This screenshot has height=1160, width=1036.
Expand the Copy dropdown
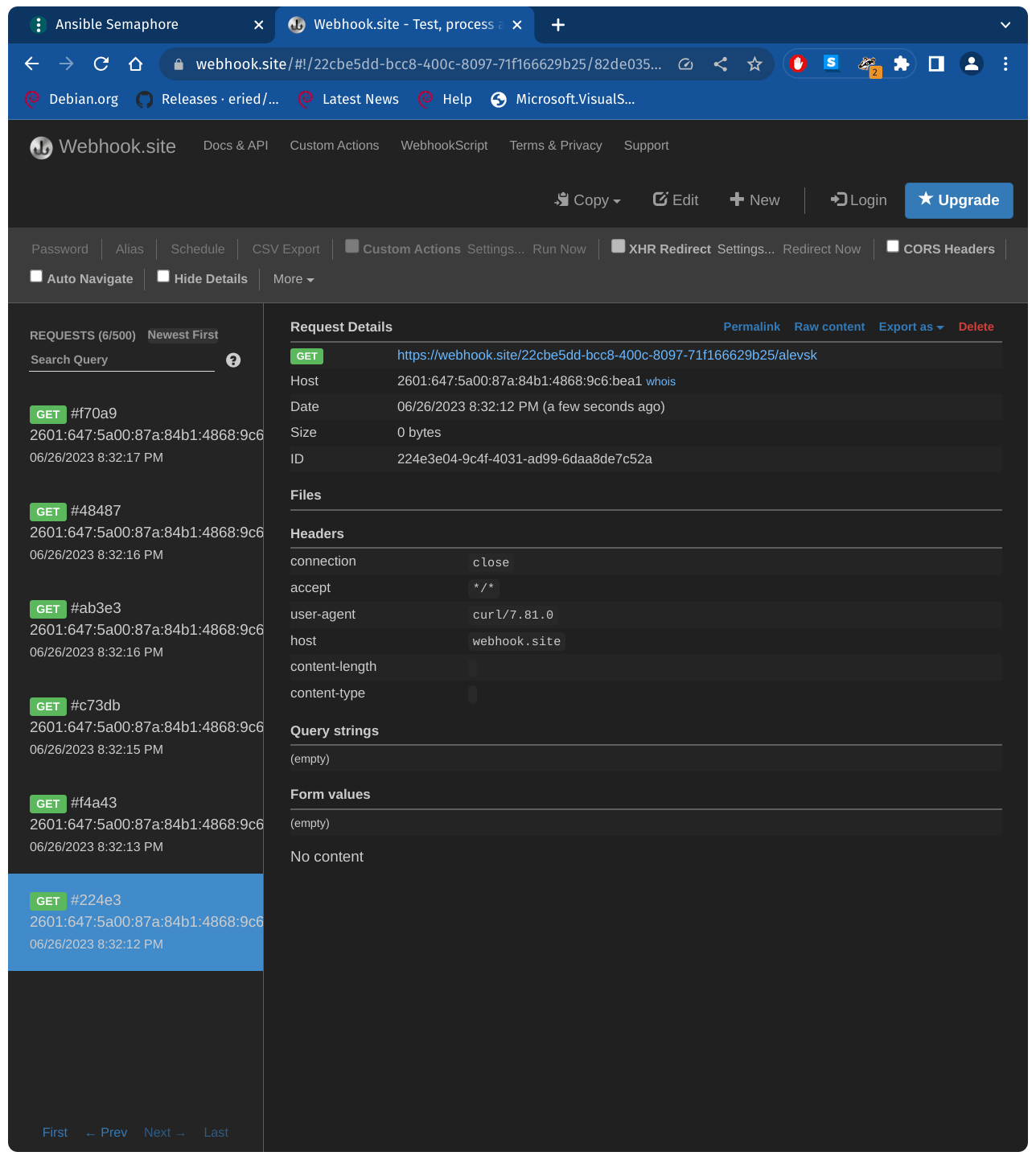tap(588, 200)
